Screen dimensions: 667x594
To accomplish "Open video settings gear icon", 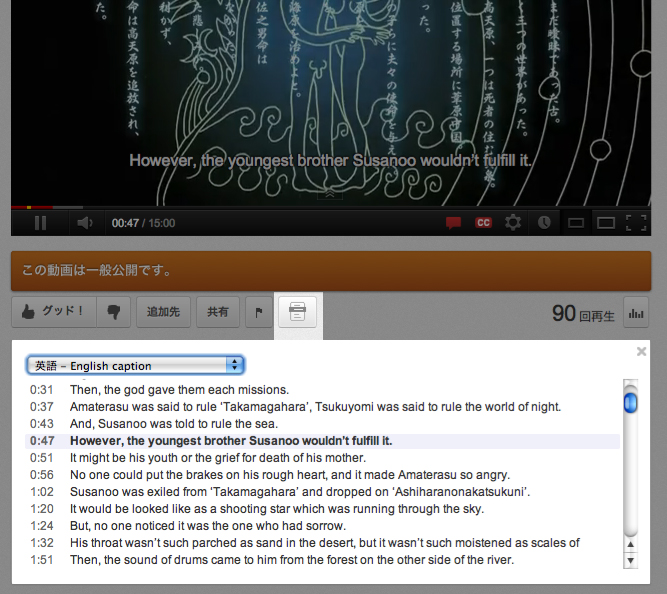I will tap(513, 223).
